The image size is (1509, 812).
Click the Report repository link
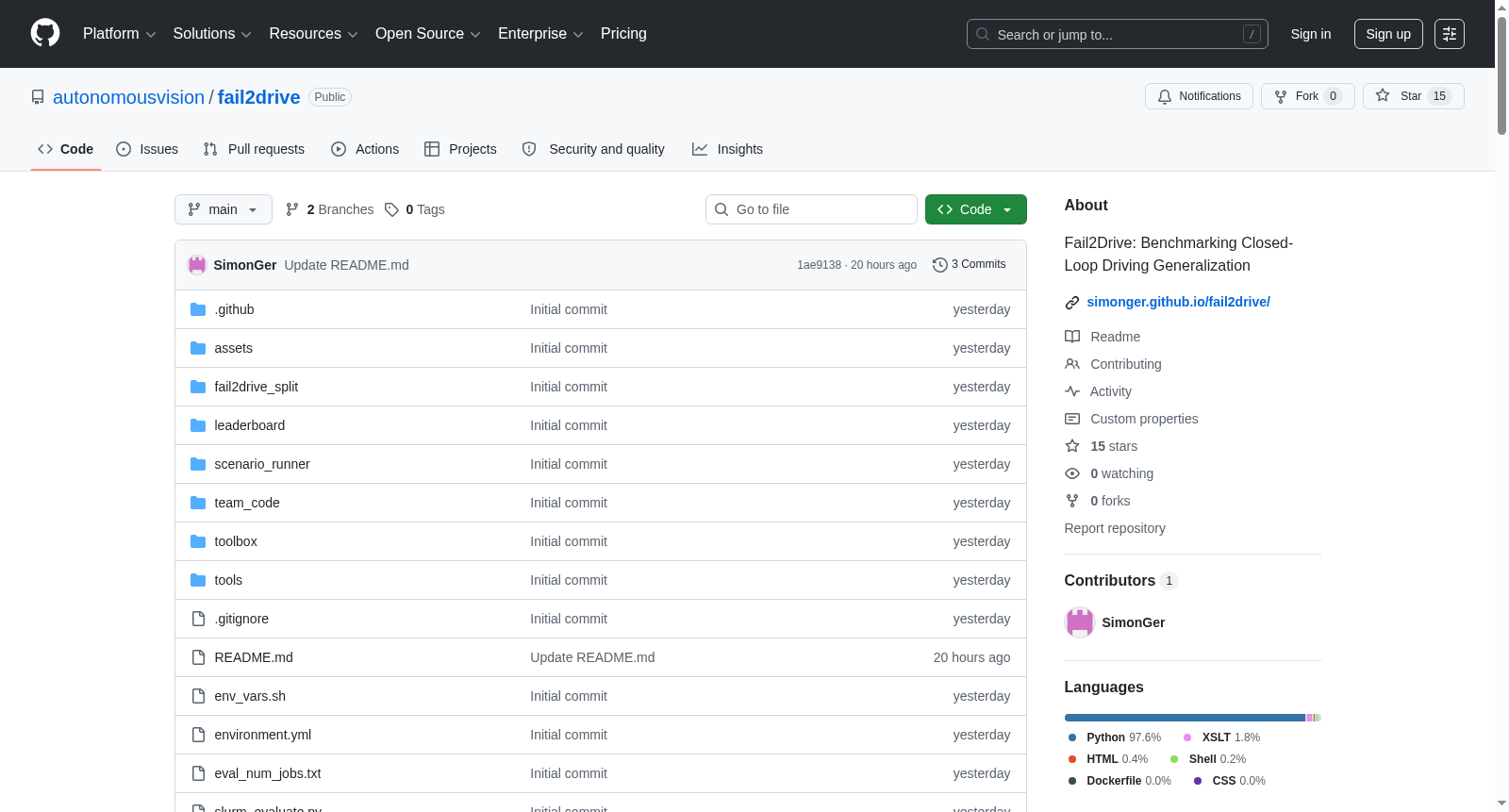pyautogui.click(x=1115, y=528)
